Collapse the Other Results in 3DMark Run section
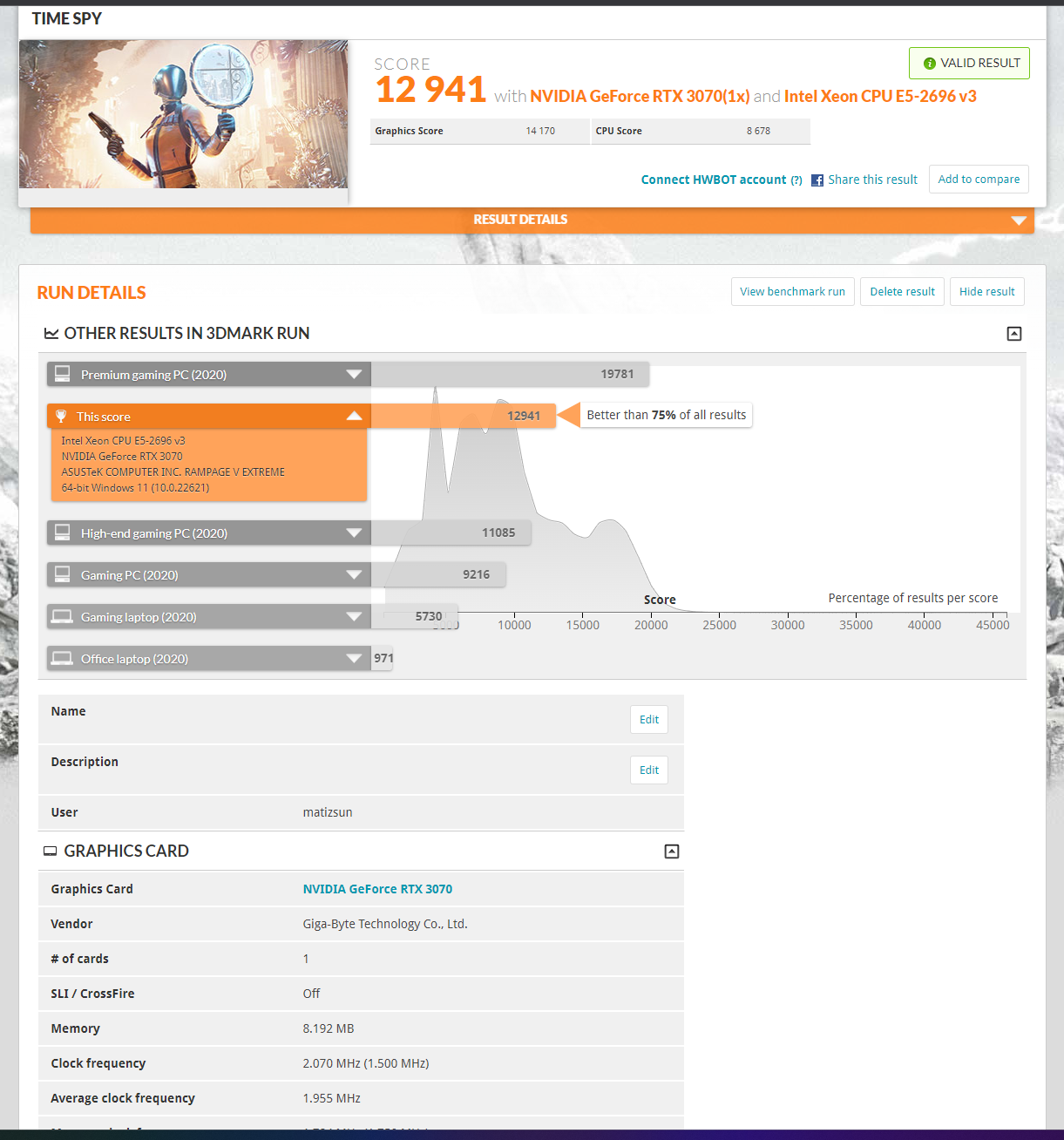Viewport: 1064px width, 1140px height. (1014, 334)
